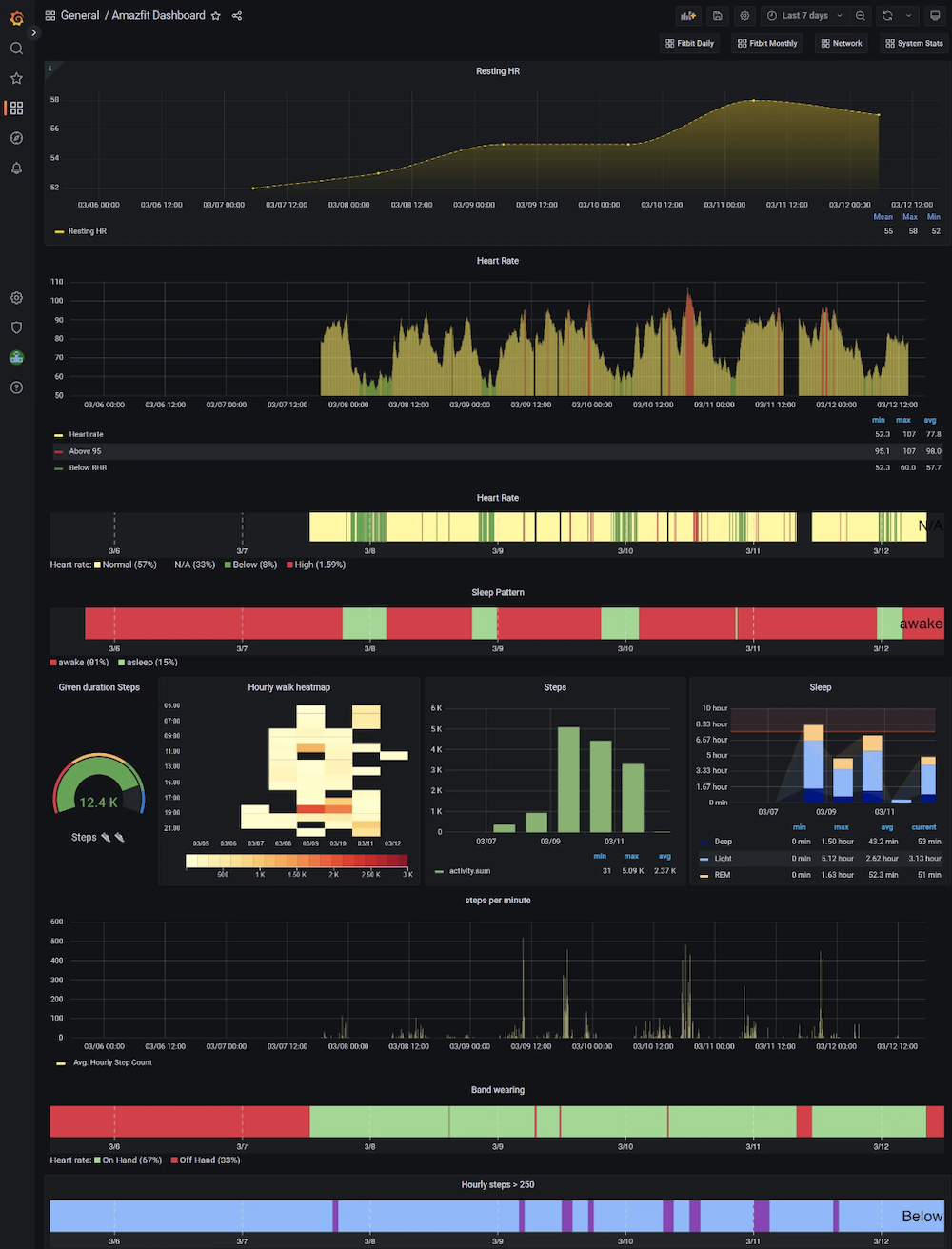Sort Heart Rate legend by max column
The image size is (952, 1249).
(x=903, y=420)
